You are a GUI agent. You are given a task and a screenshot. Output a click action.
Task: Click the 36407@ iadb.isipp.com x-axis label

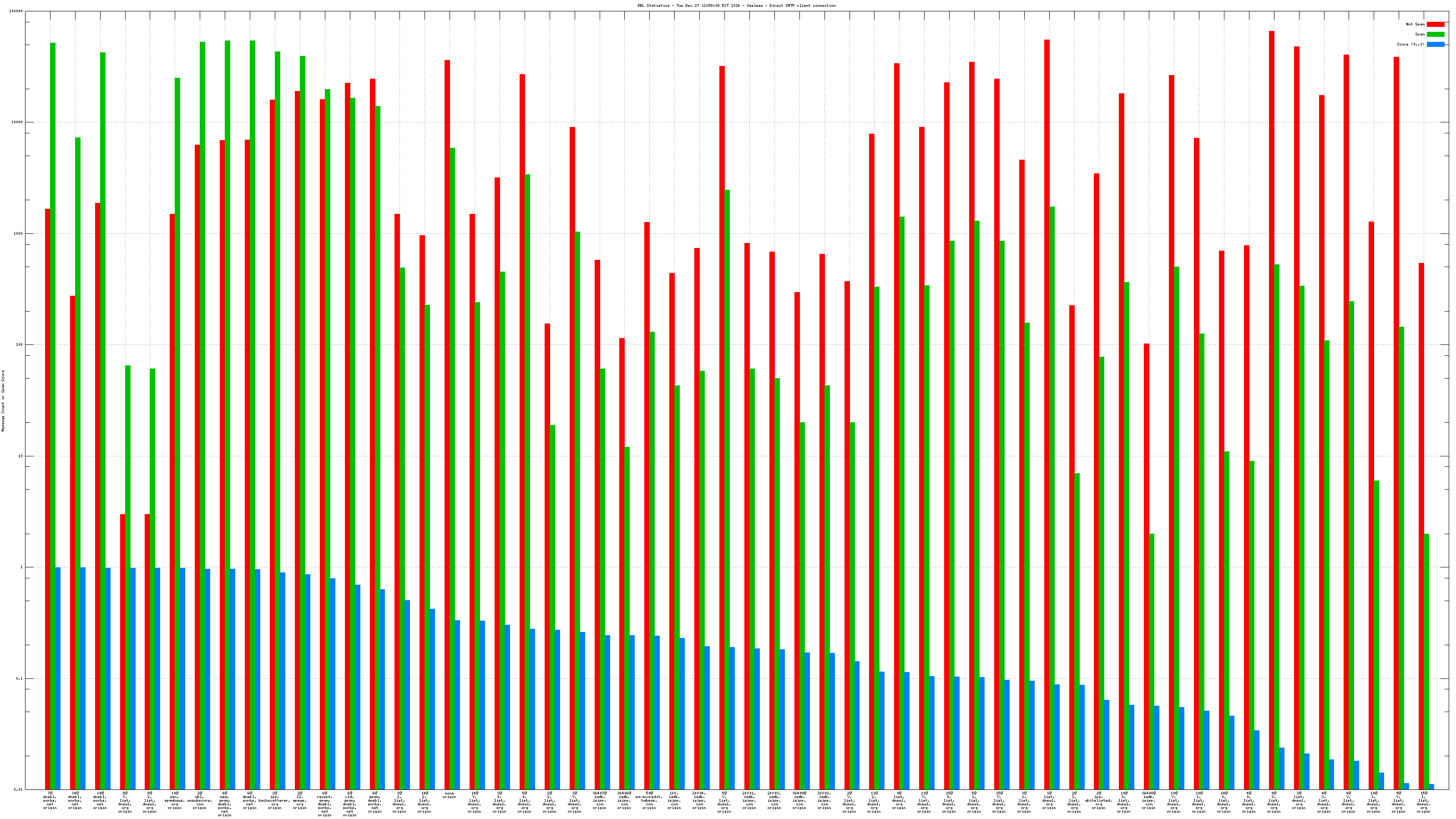[x=599, y=800]
